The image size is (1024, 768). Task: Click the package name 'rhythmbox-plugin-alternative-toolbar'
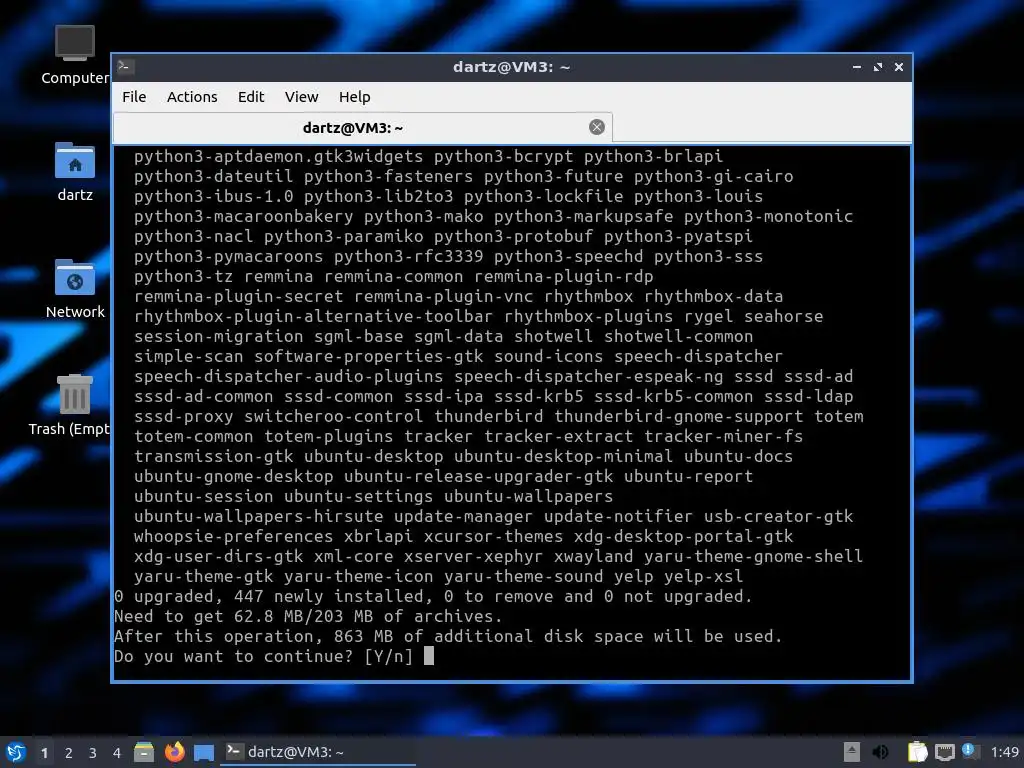point(313,316)
